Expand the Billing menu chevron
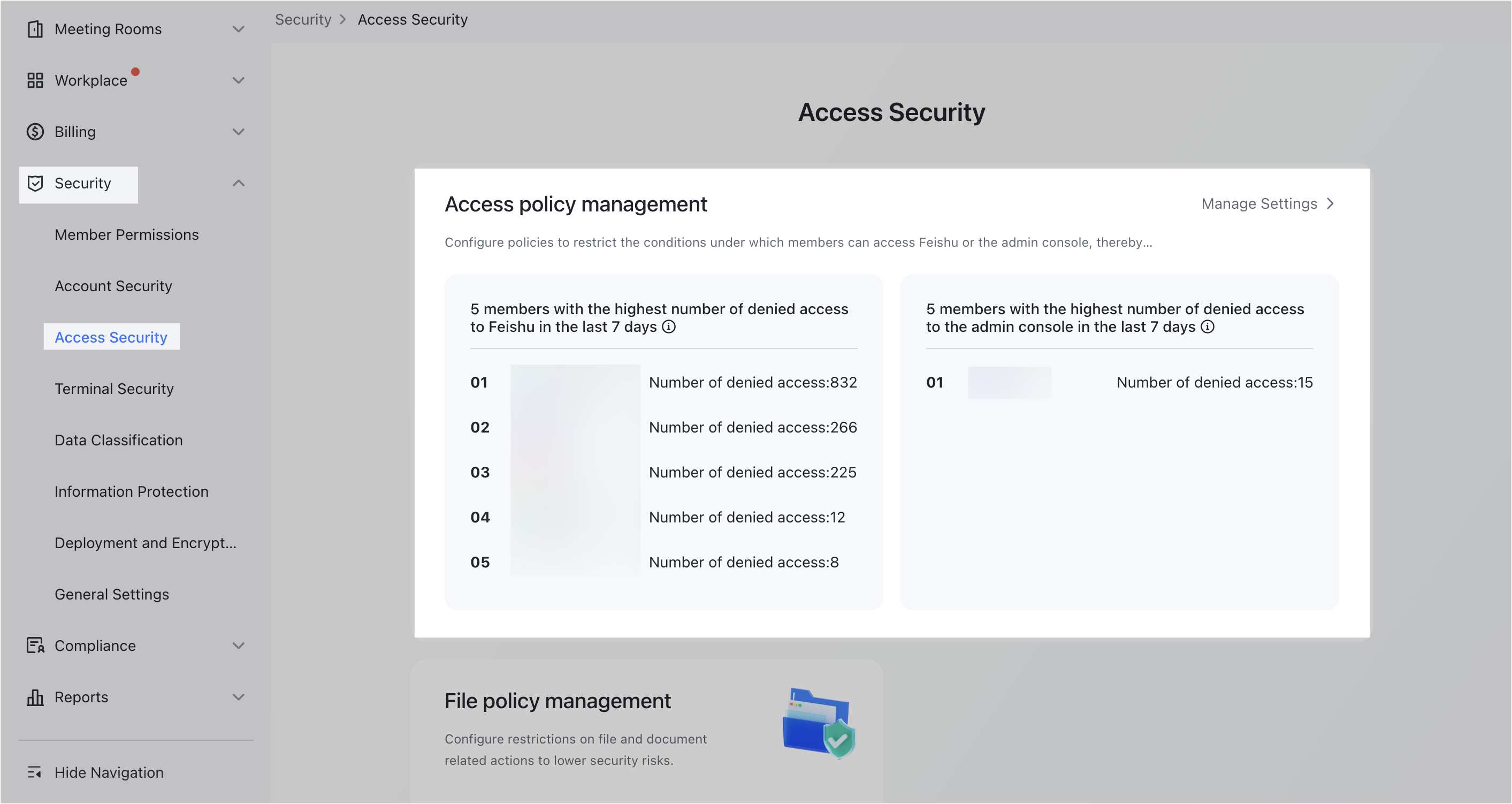 [x=238, y=132]
